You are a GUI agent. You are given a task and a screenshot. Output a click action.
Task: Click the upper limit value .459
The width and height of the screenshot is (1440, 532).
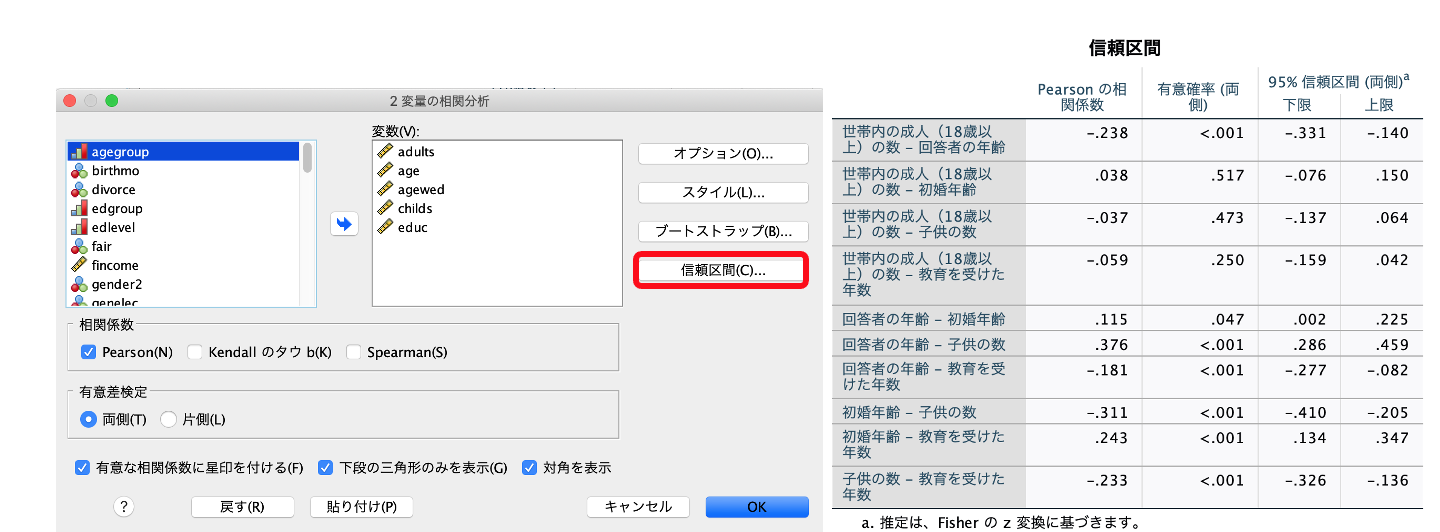1391,345
